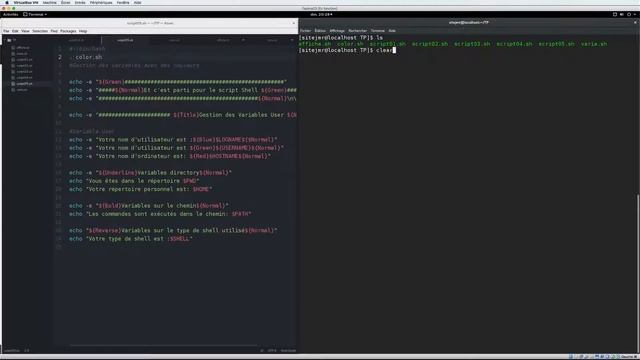Click the GNOME Activités button
The image size is (640, 360).
pyautogui.click(x=11, y=14)
